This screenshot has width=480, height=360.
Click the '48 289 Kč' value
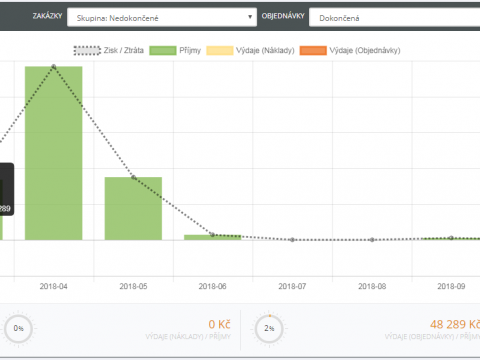coord(455,324)
